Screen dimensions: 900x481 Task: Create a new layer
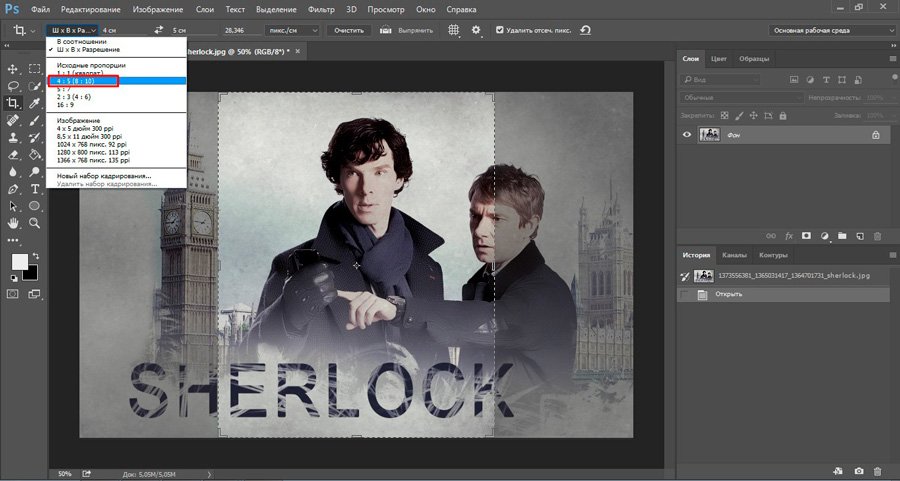point(860,236)
